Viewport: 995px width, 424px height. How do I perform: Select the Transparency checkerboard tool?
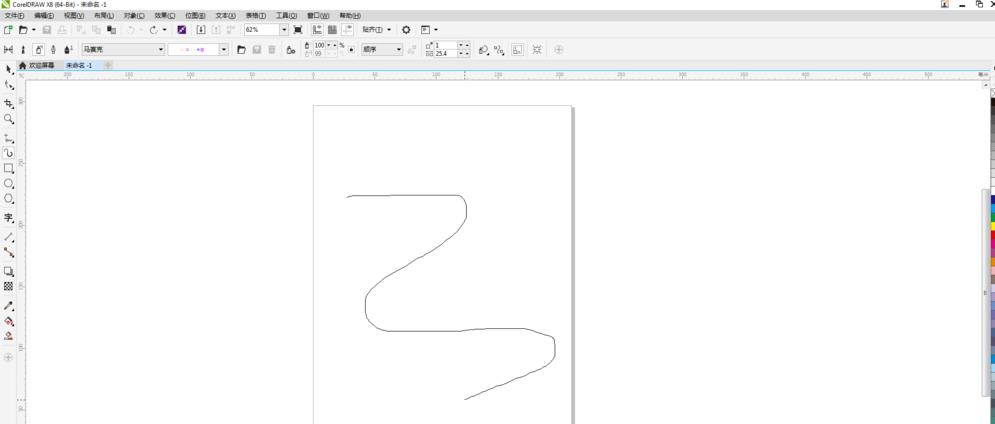pyautogui.click(x=9, y=286)
